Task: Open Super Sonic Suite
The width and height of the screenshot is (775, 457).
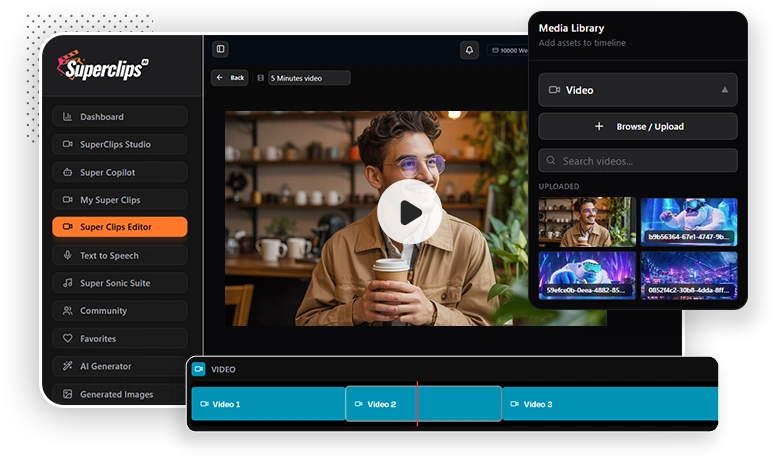Action: (120, 283)
